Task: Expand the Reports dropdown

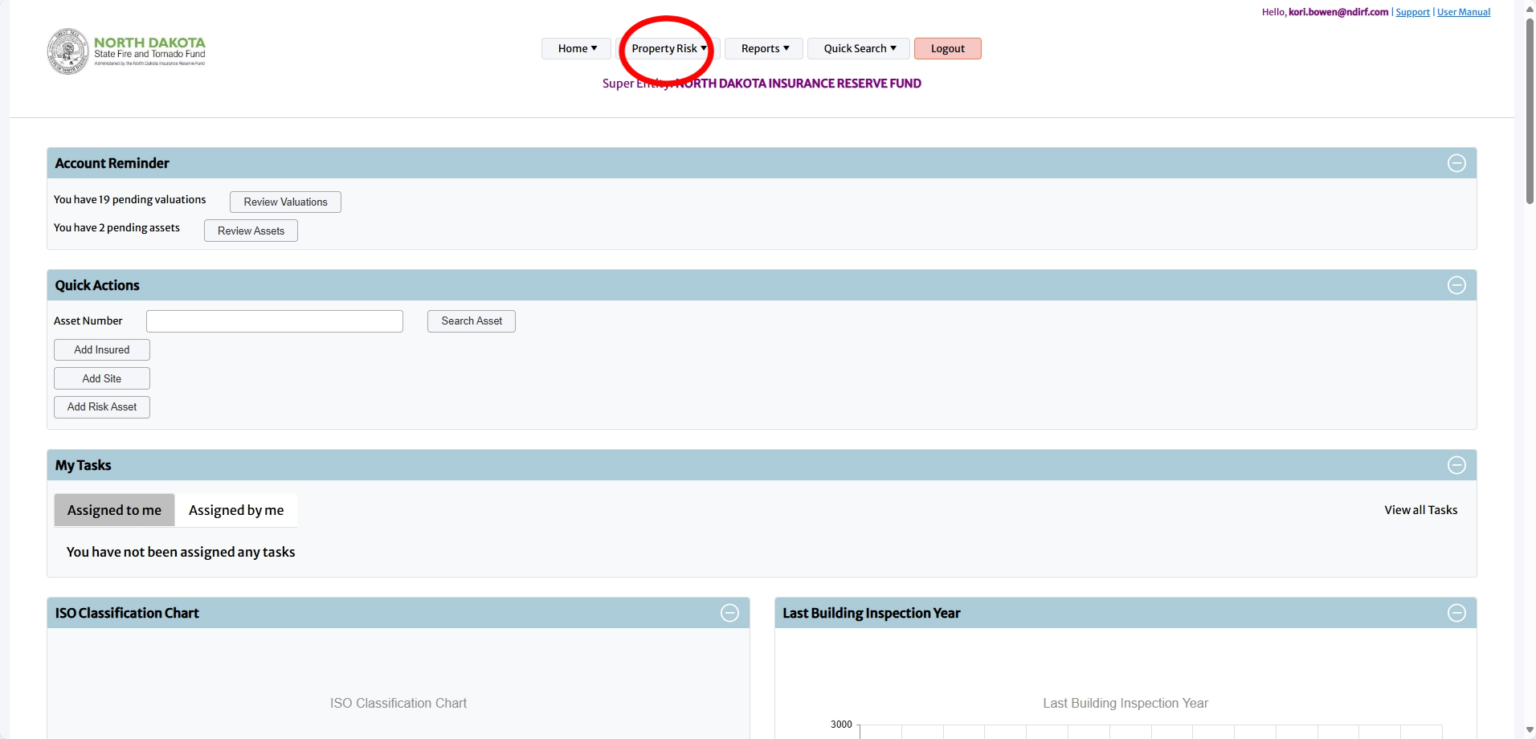Action: coord(763,48)
